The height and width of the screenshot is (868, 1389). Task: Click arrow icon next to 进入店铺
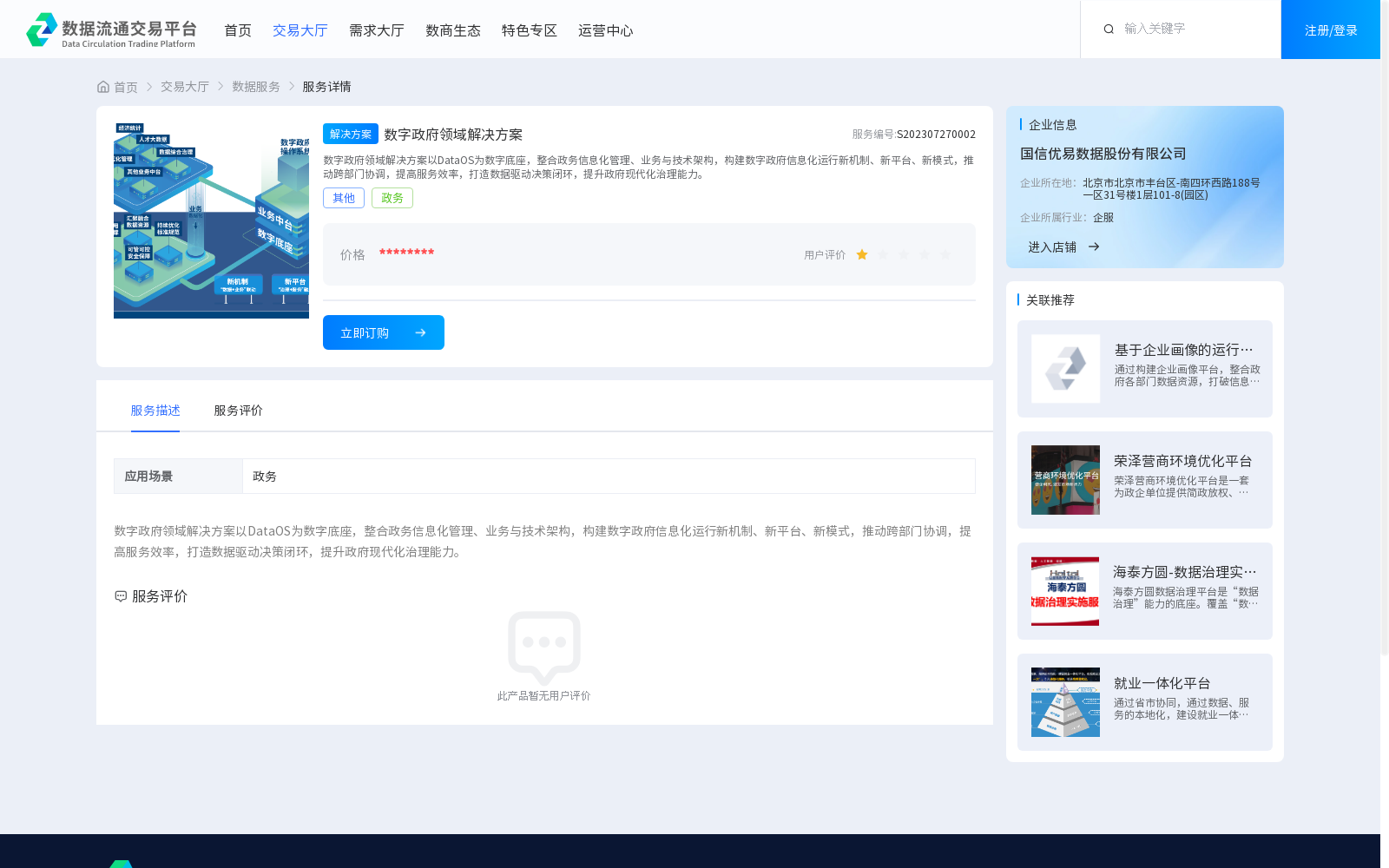(x=1094, y=247)
